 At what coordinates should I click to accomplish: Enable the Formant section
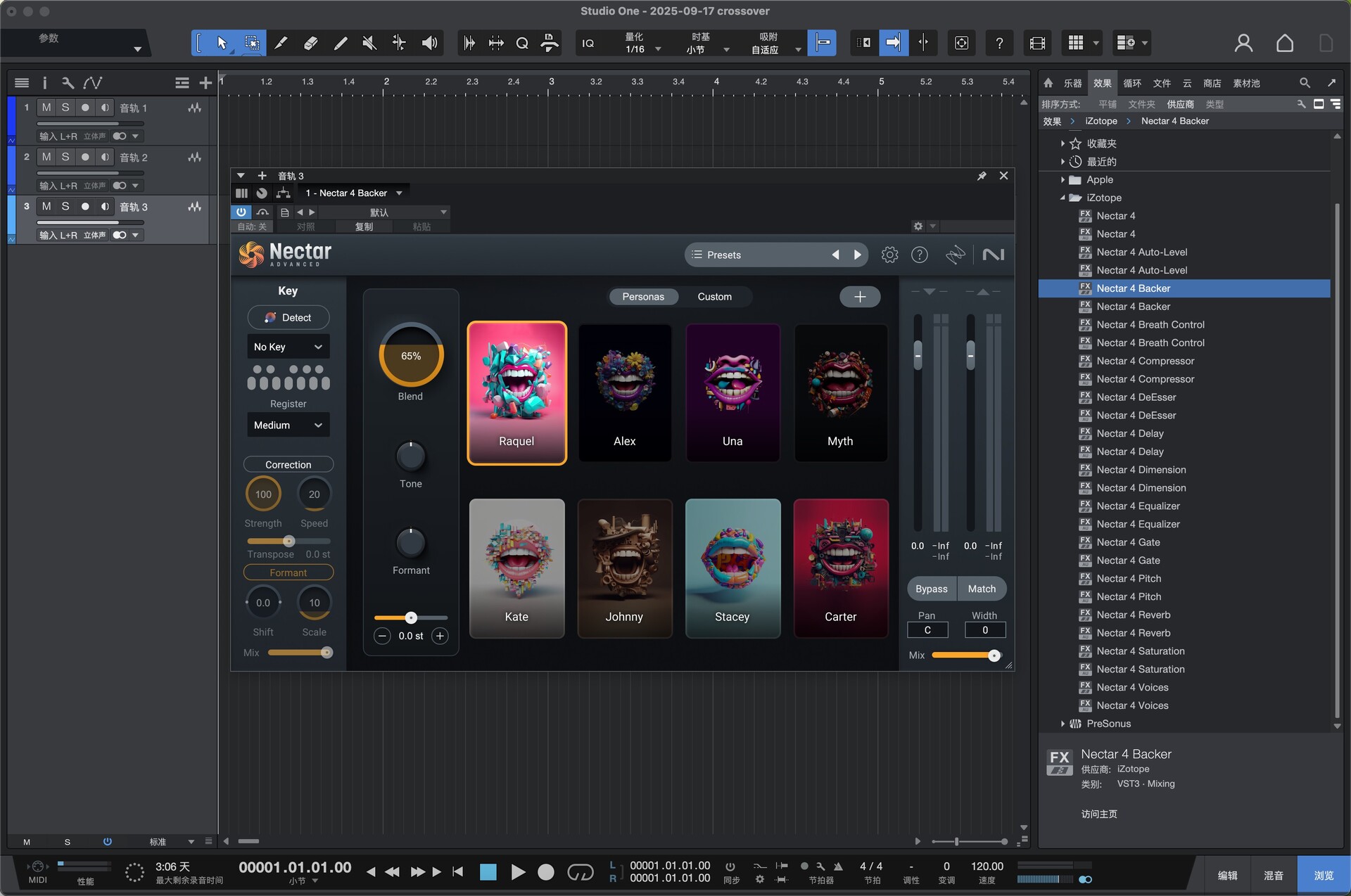click(288, 572)
